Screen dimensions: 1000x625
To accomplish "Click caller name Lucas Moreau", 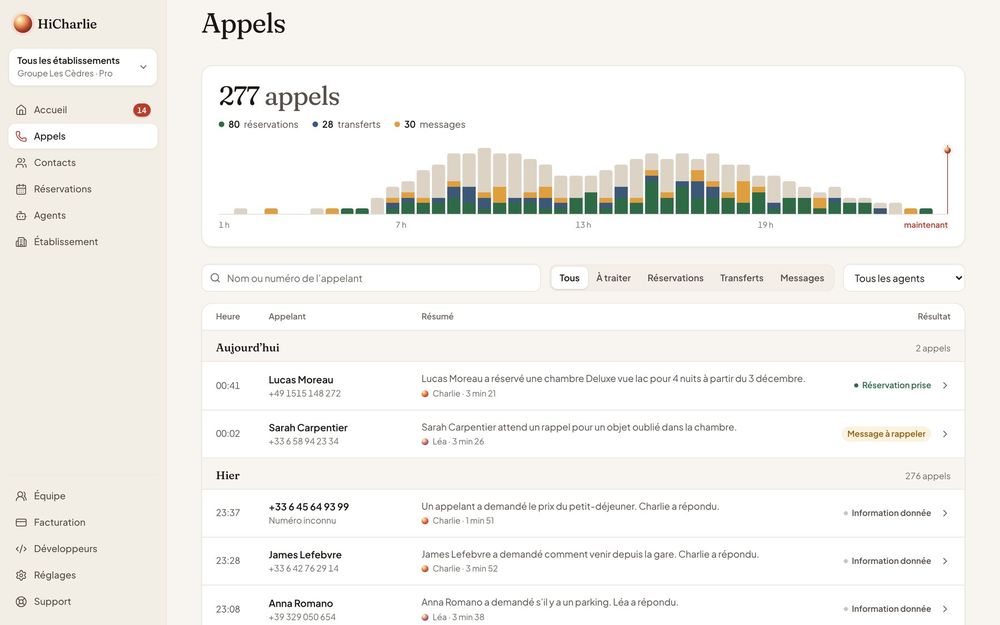I will click(x=301, y=379).
